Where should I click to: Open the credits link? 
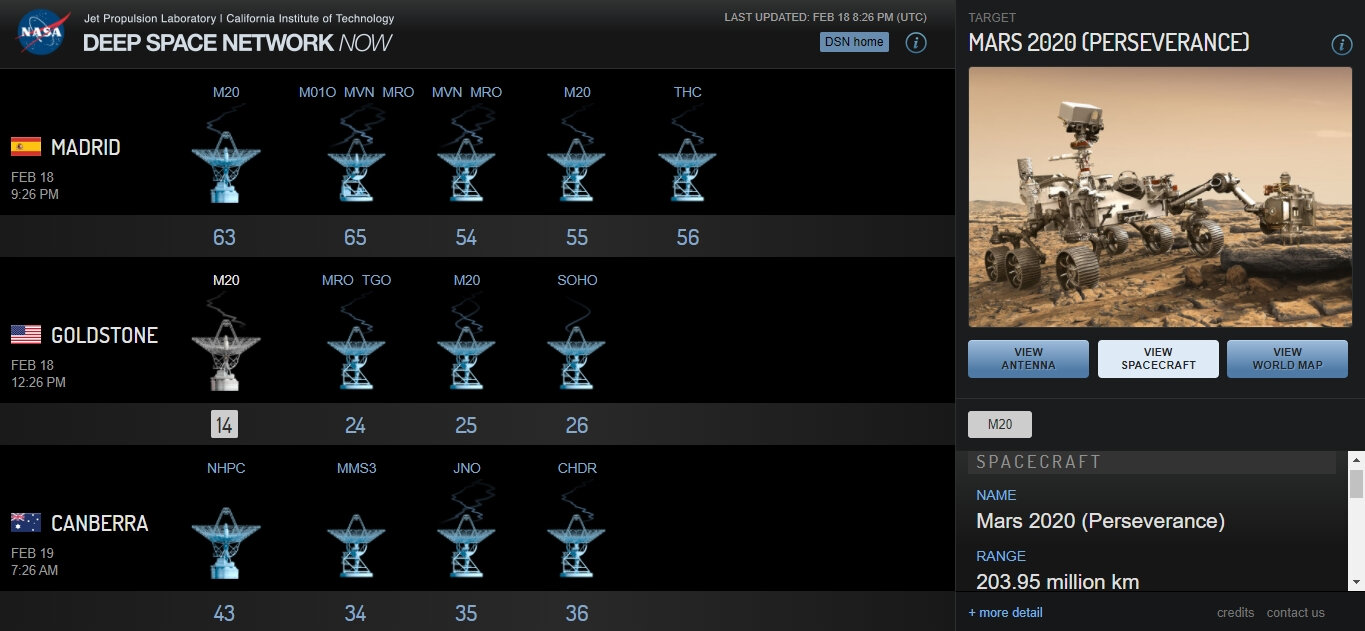(1235, 613)
